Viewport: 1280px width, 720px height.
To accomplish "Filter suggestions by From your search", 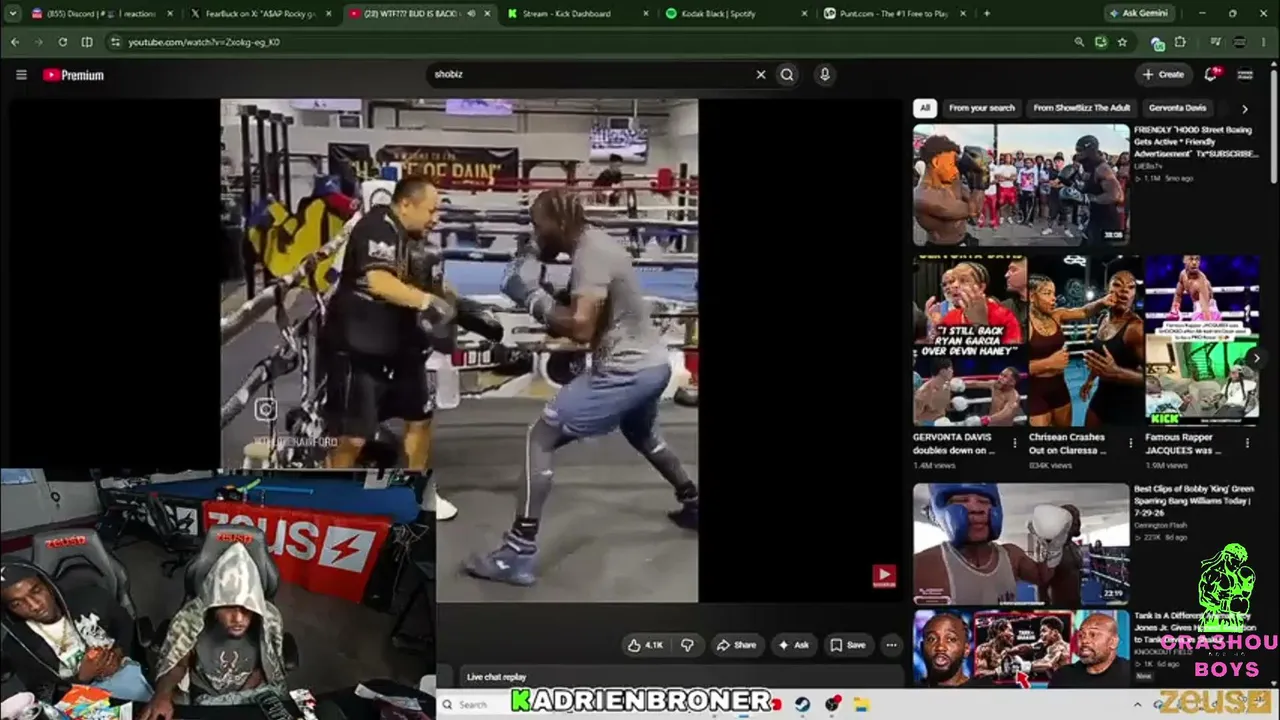I will 981,108.
